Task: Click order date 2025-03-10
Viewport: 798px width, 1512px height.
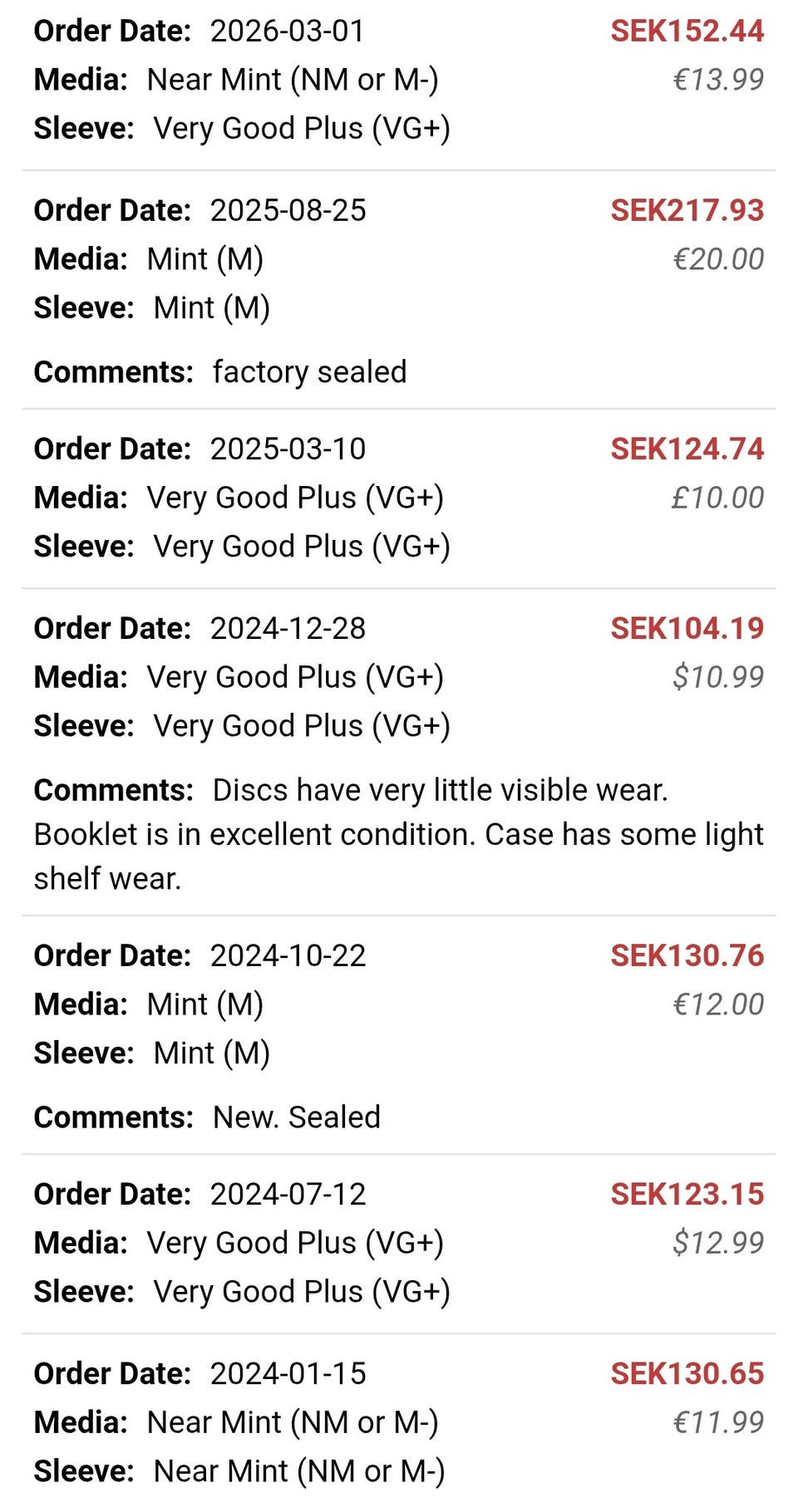Action: pos(287,449)
